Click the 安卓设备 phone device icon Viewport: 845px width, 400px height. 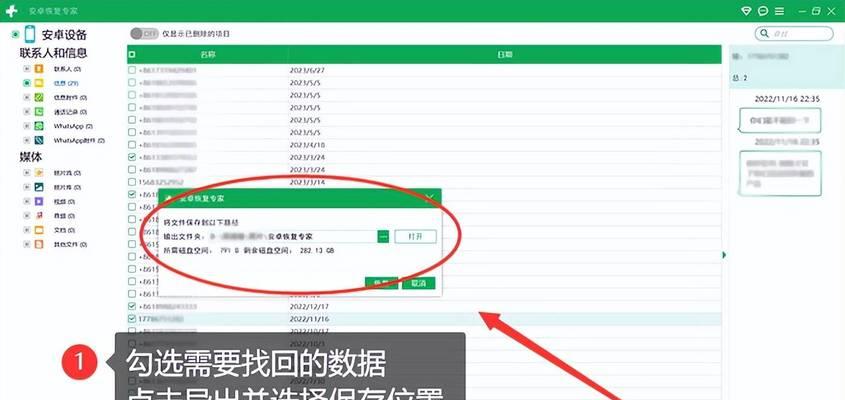30,35
